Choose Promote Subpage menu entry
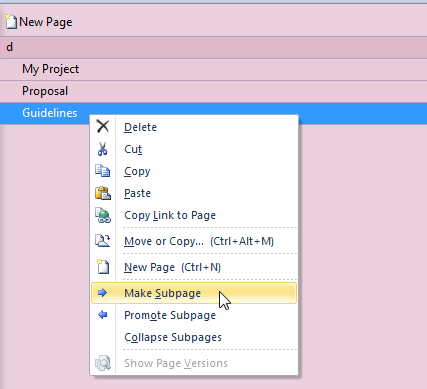The image size is (427, 389). click(194, 315)
